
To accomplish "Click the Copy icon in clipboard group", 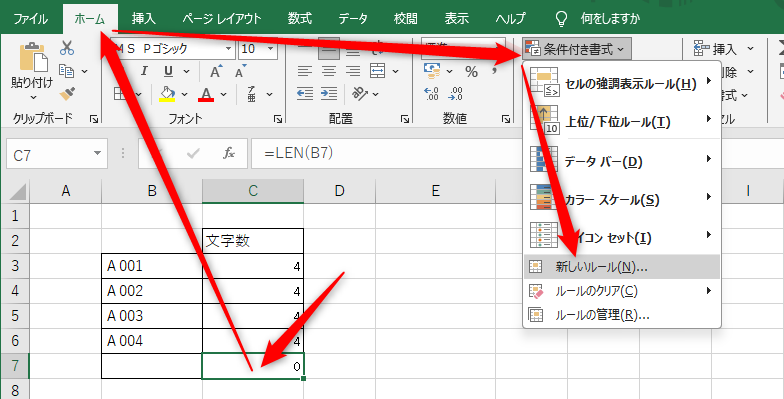I will point(66,70).
